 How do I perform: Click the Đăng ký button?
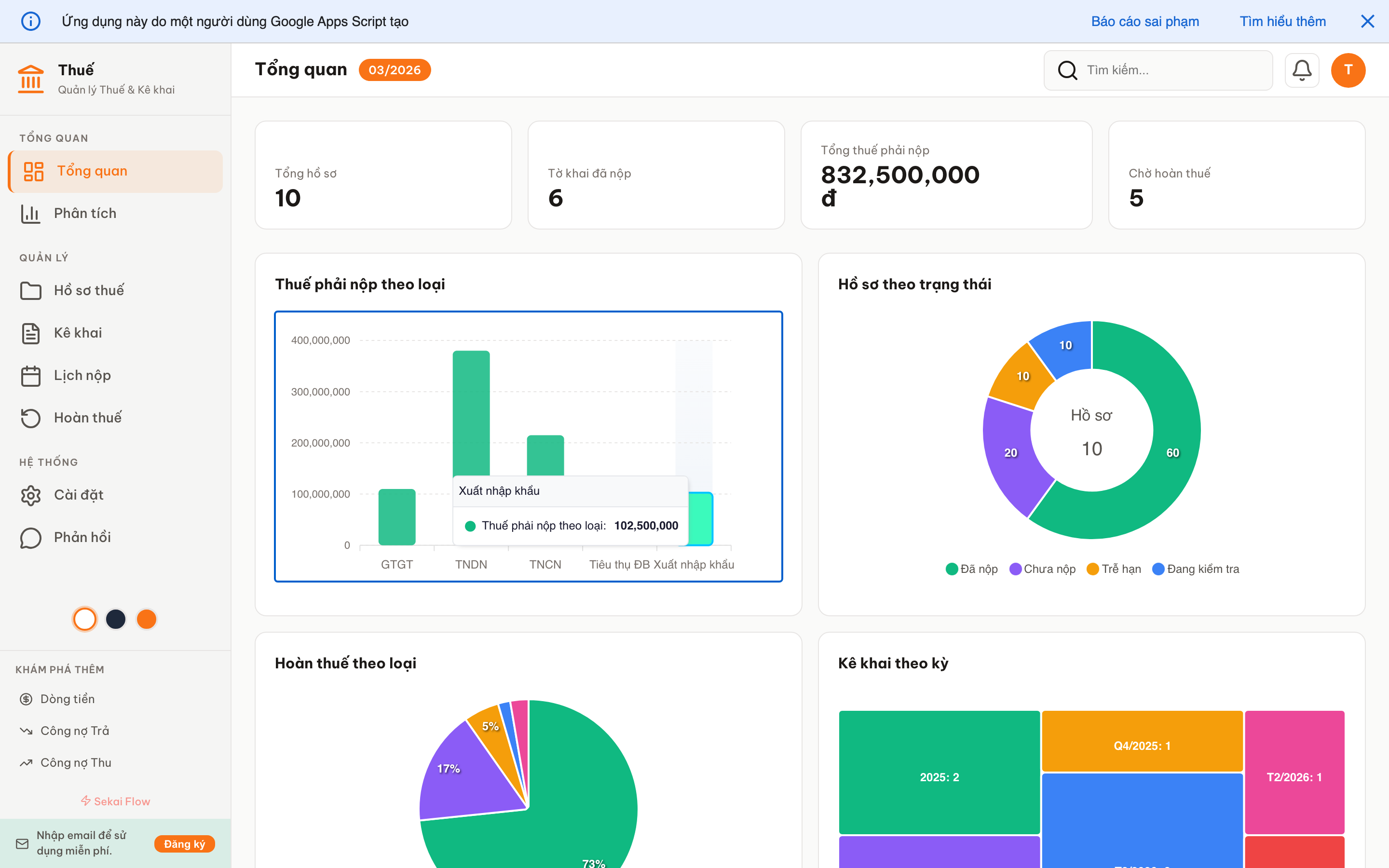[184, 844]
